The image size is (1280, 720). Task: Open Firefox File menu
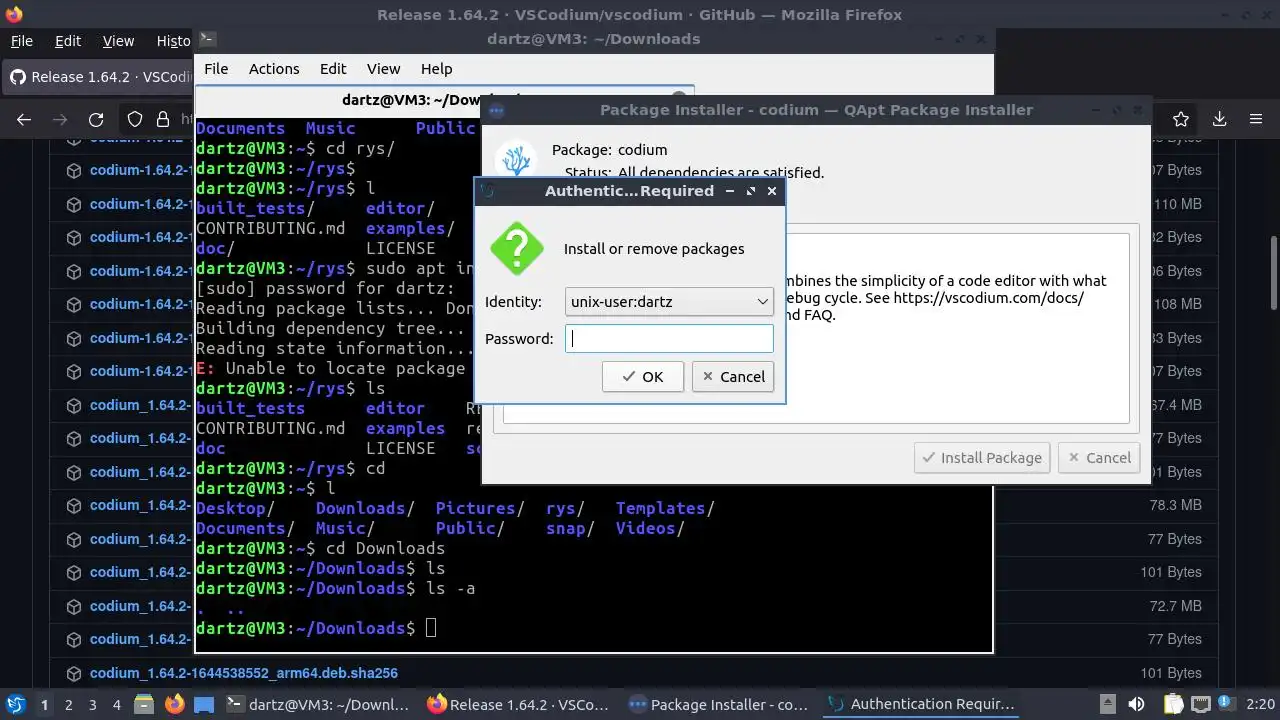(x=21, y=41)
